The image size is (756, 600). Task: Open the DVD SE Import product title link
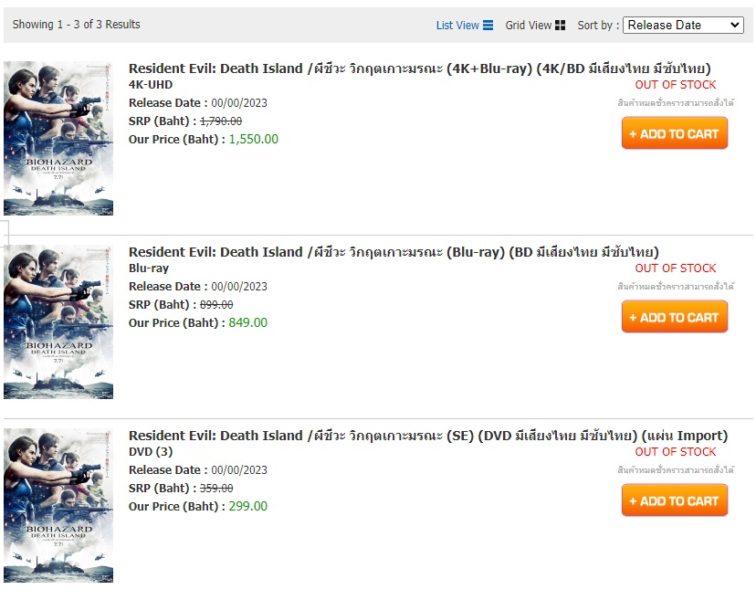428,436
